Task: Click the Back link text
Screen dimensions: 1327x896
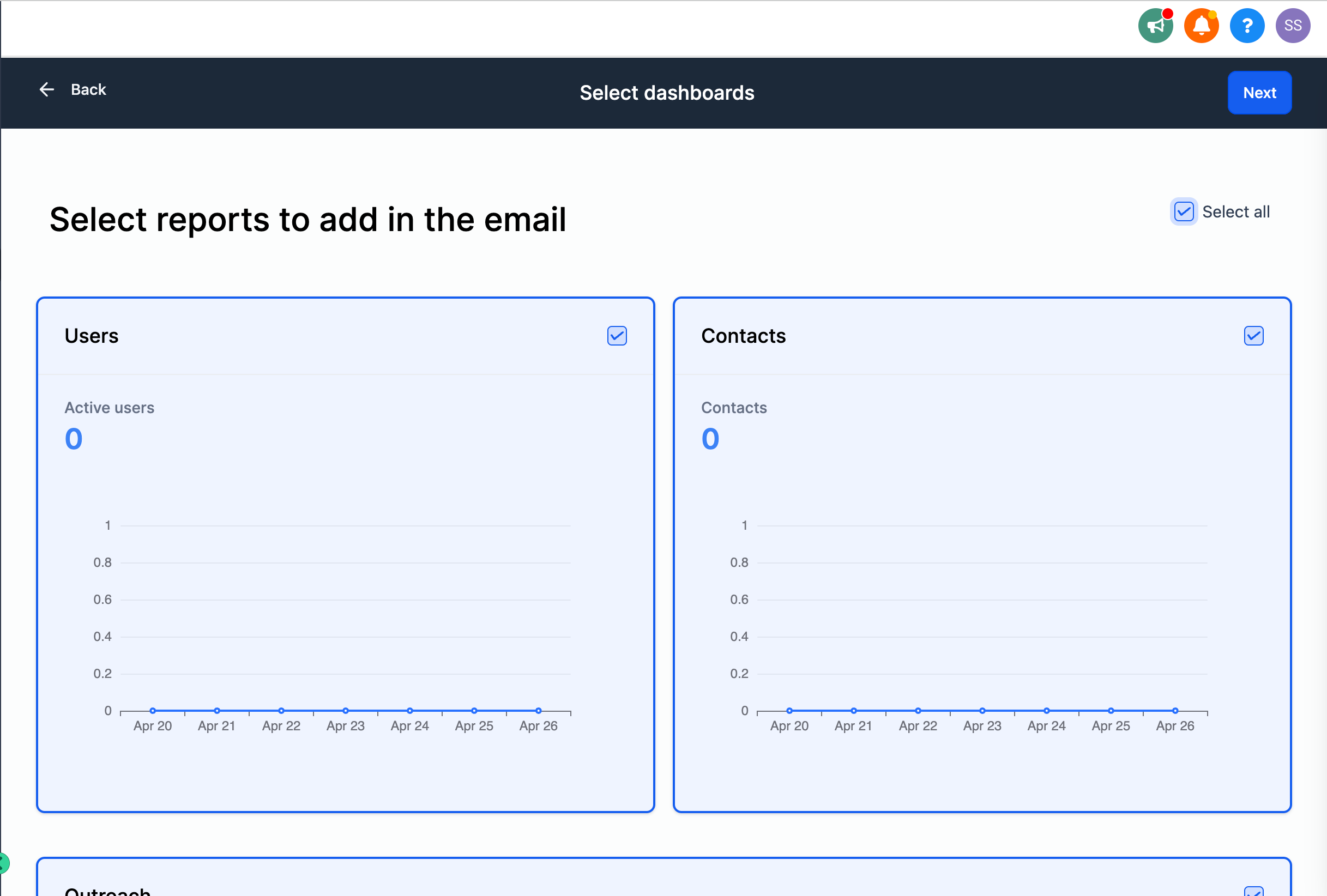Action: (x=88, y=89)
